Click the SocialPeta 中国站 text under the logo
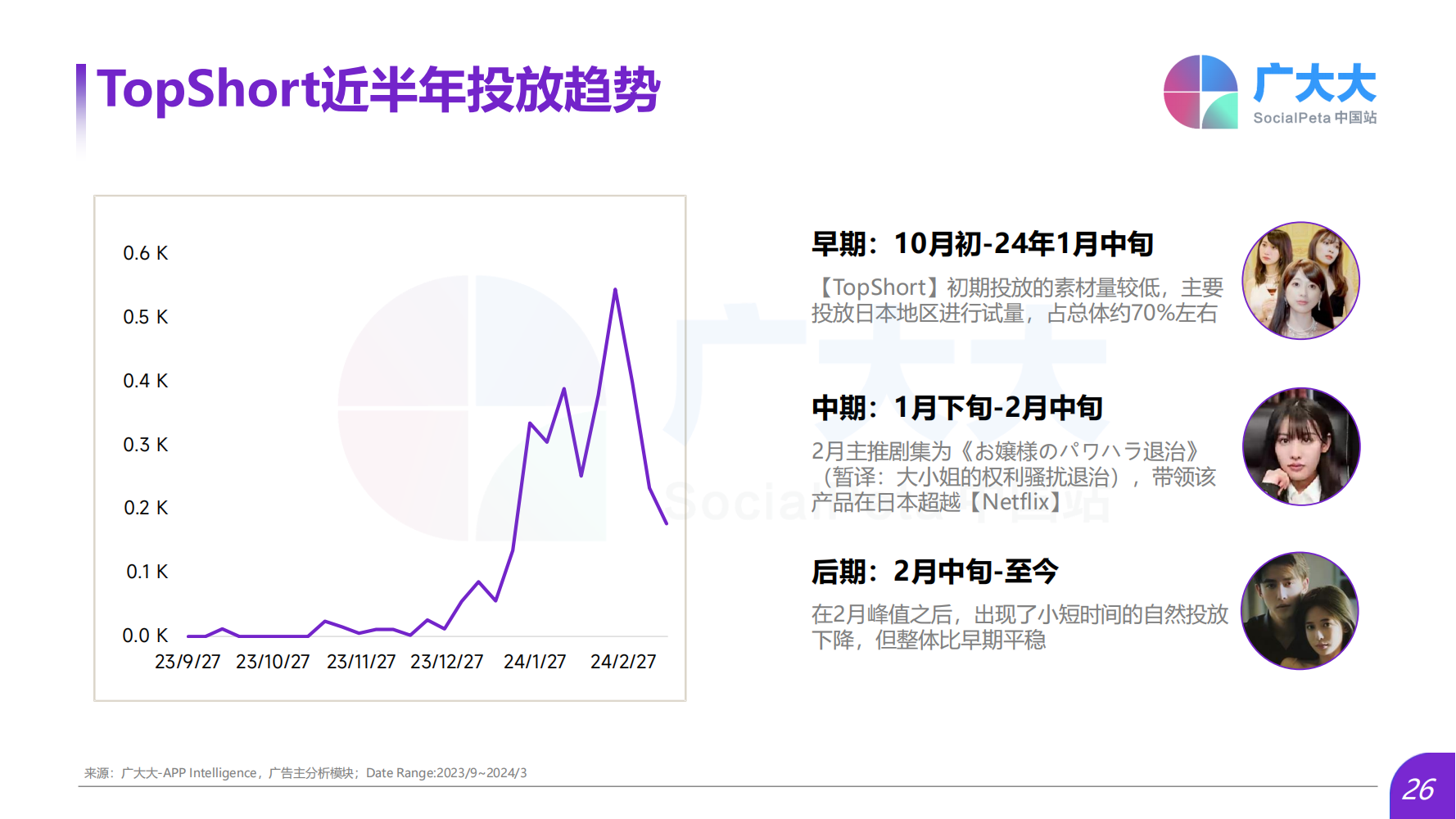 tap(1314, 118)
